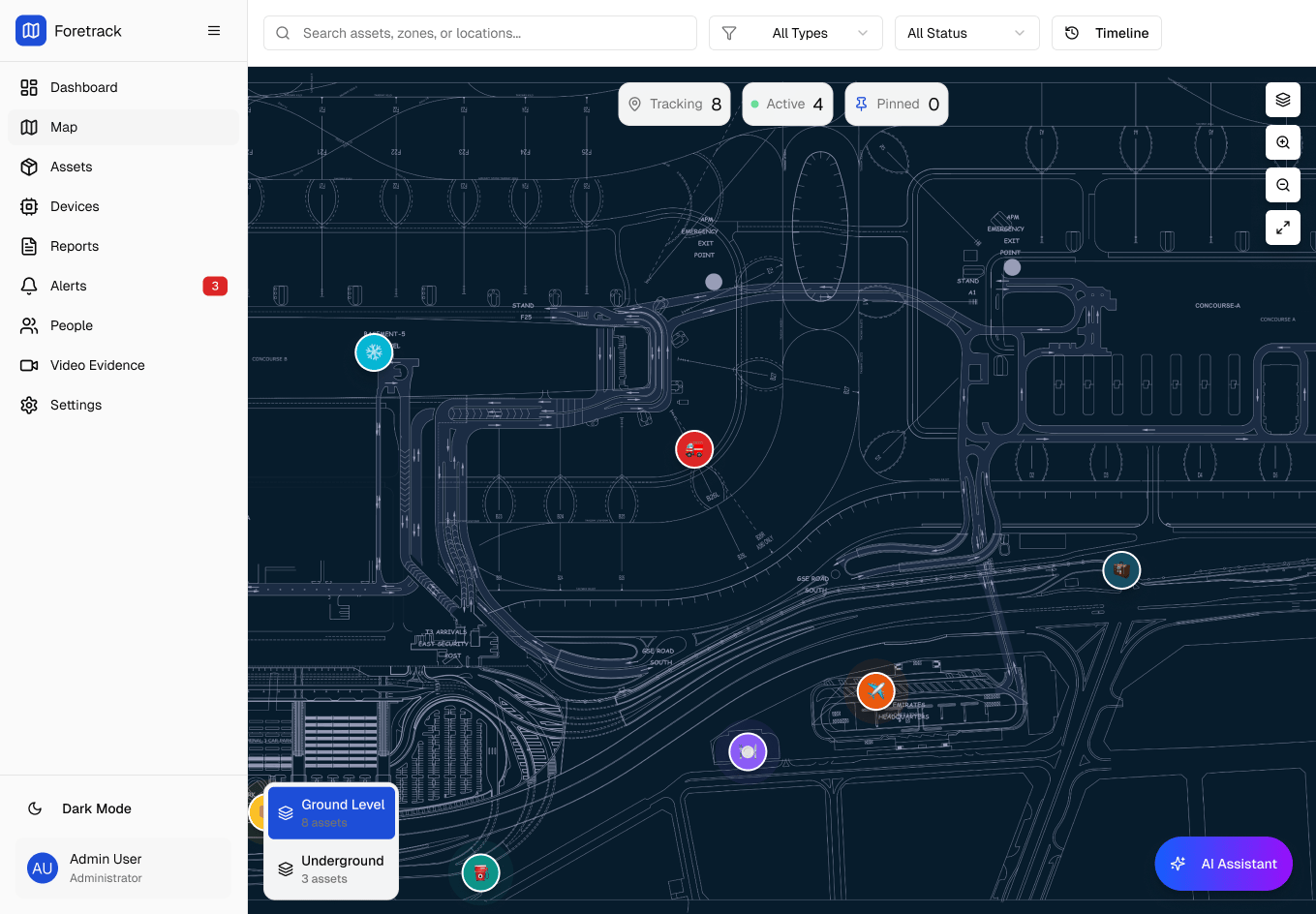The image size is (1316, 914).
Task: Click the filter funnel icon
Action: (x=729, y=33)
